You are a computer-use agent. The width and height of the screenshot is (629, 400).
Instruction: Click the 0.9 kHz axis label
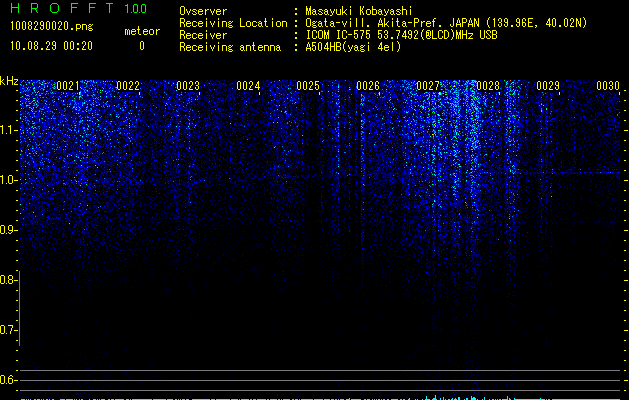[7, 230]
